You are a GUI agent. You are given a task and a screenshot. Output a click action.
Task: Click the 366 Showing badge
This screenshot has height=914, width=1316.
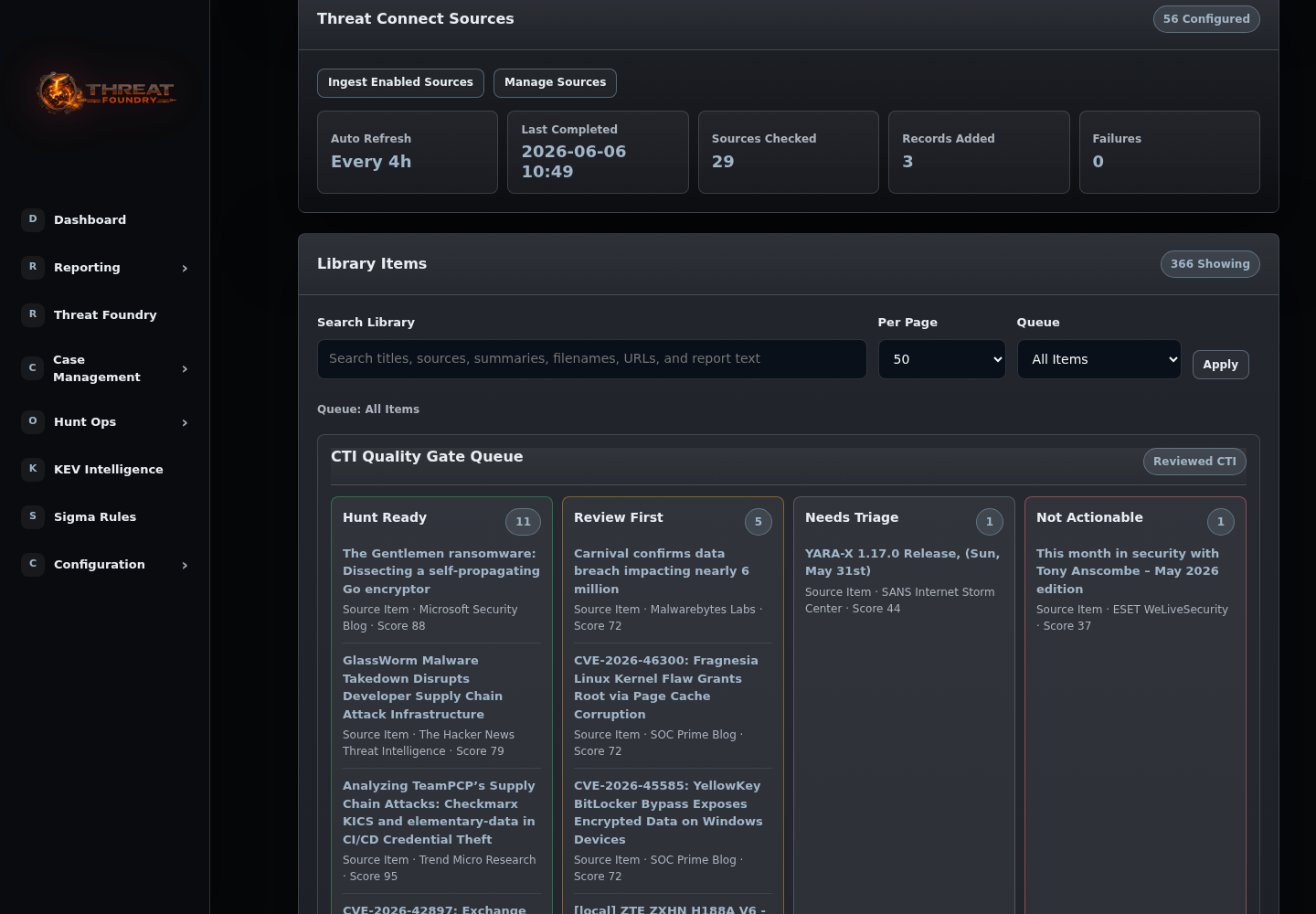[x=1210, y=264]
